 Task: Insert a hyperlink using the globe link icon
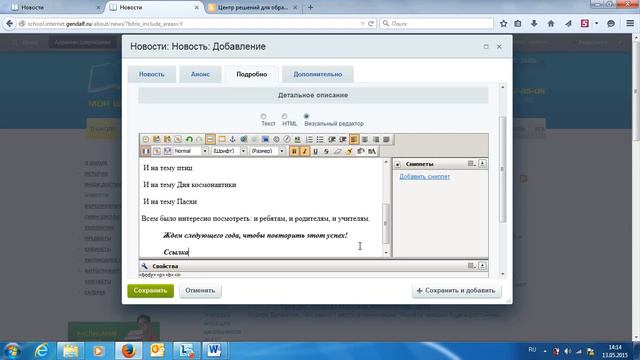tap(243, 140)
